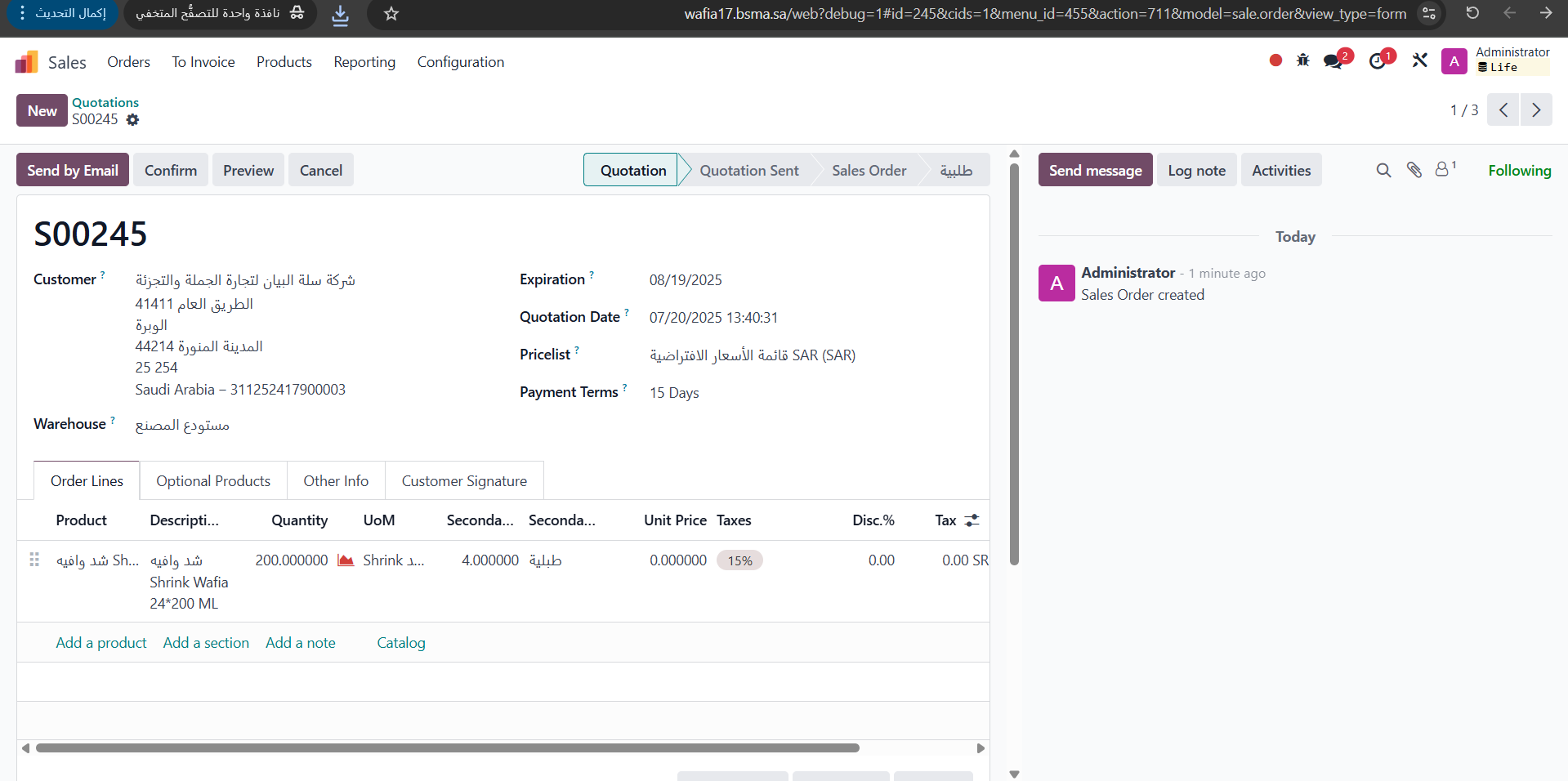
Task: Open the activities clock icon
Action: click(1378, 61)
